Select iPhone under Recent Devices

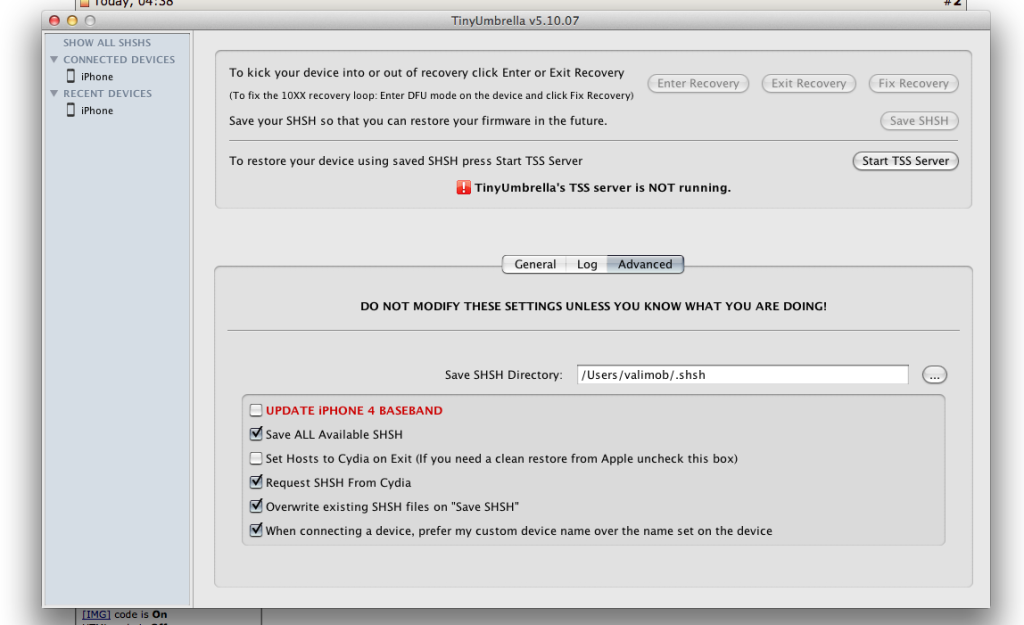97,110
